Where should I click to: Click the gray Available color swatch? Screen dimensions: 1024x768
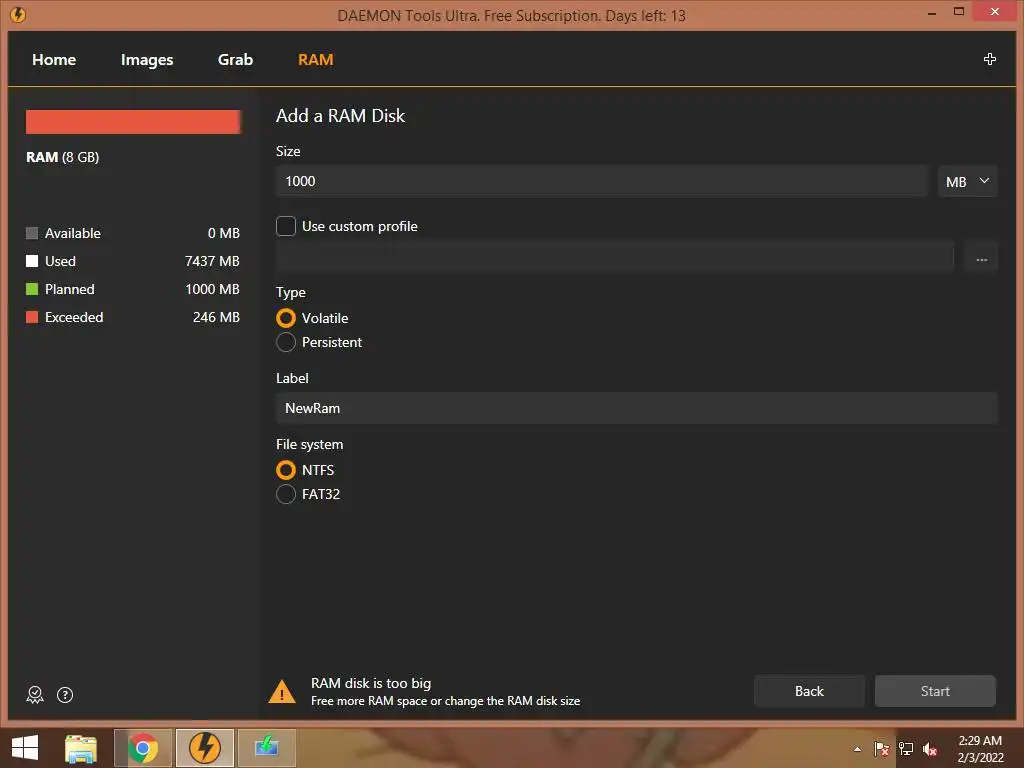click(x=32, y=233)
